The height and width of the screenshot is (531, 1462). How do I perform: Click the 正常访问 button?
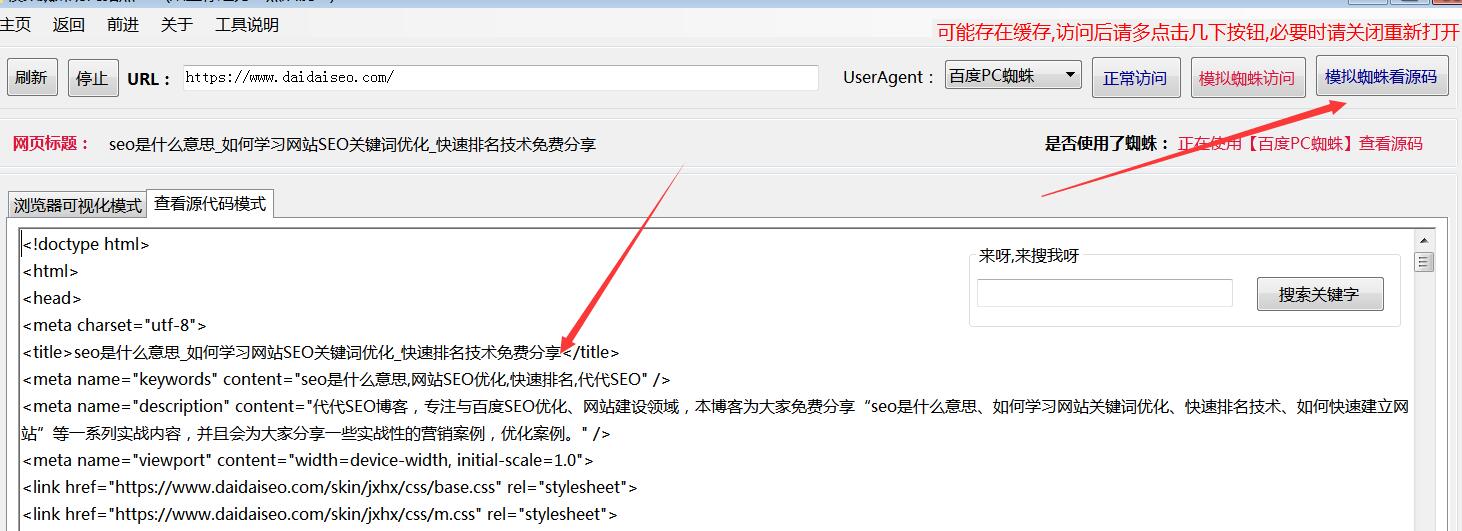point(1135,78)
